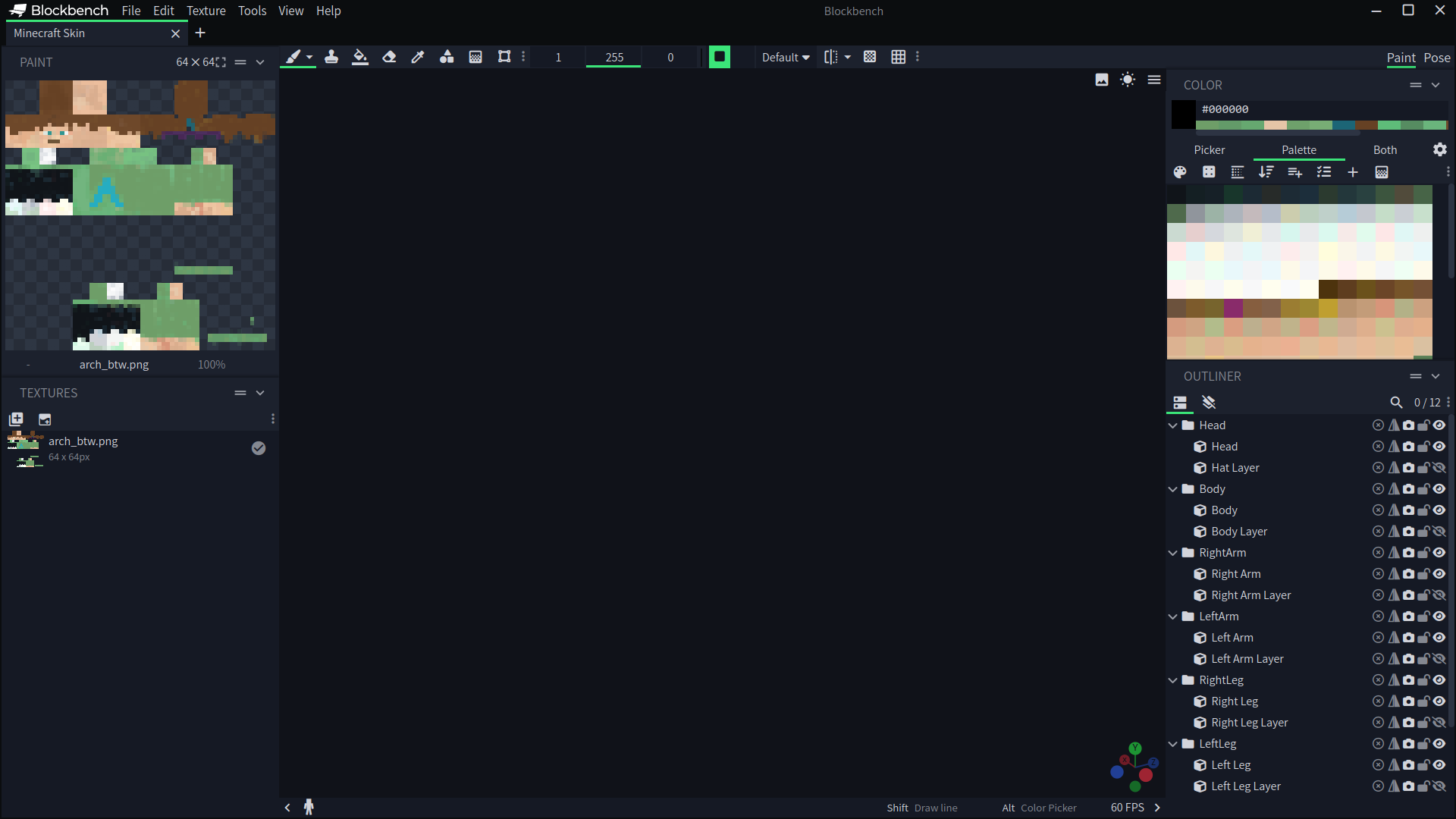Select the Draw Shape tool
Image resolution: width=1456 pixels, height=819 pixels.
click(x=447, y=57)
